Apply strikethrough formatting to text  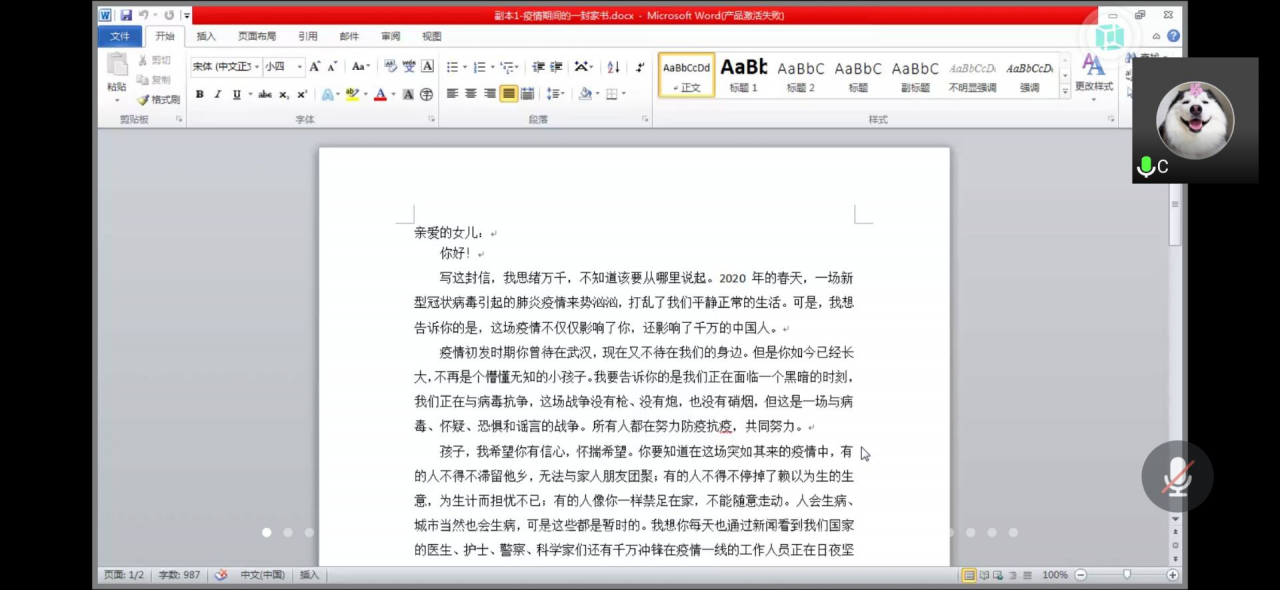click(265, 94)
